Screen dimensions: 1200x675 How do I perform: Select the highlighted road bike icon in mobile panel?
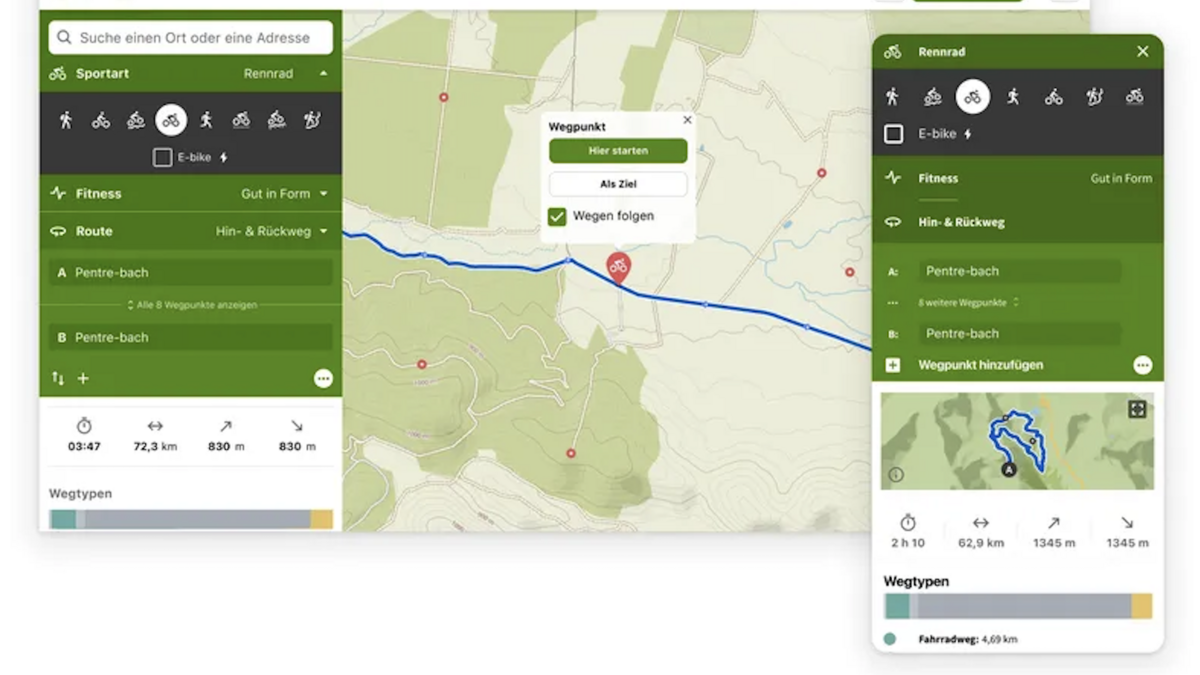point(973,97)
